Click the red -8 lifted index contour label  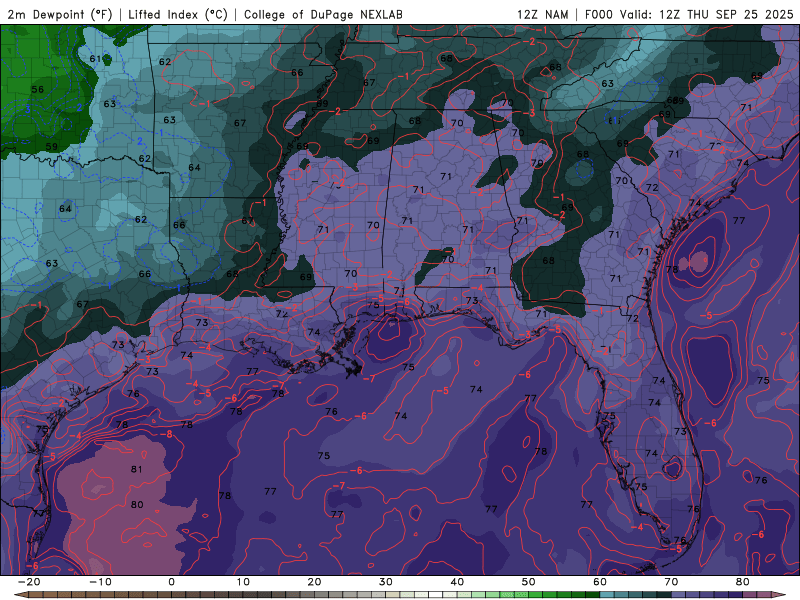(166, 434)
